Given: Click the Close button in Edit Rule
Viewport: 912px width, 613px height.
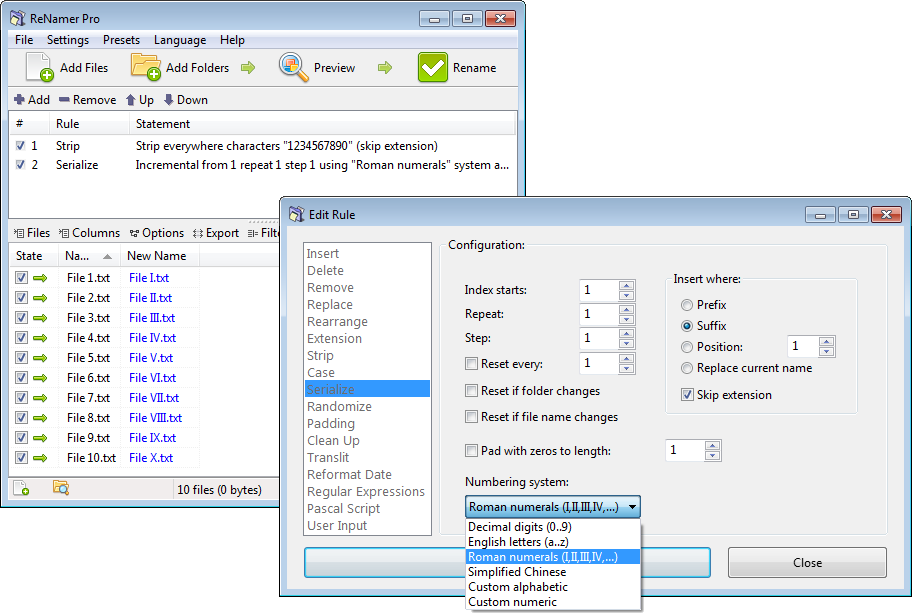Looking at the screenshot, I should tap(807, 562).
